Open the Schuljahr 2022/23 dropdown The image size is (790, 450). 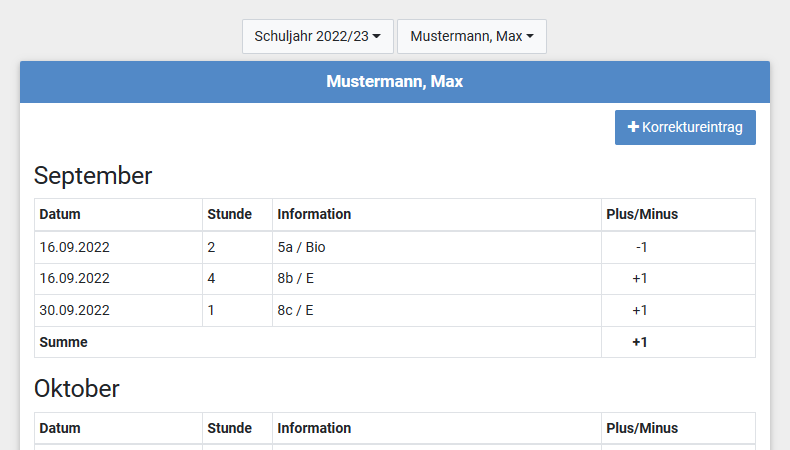coord(317,36)
